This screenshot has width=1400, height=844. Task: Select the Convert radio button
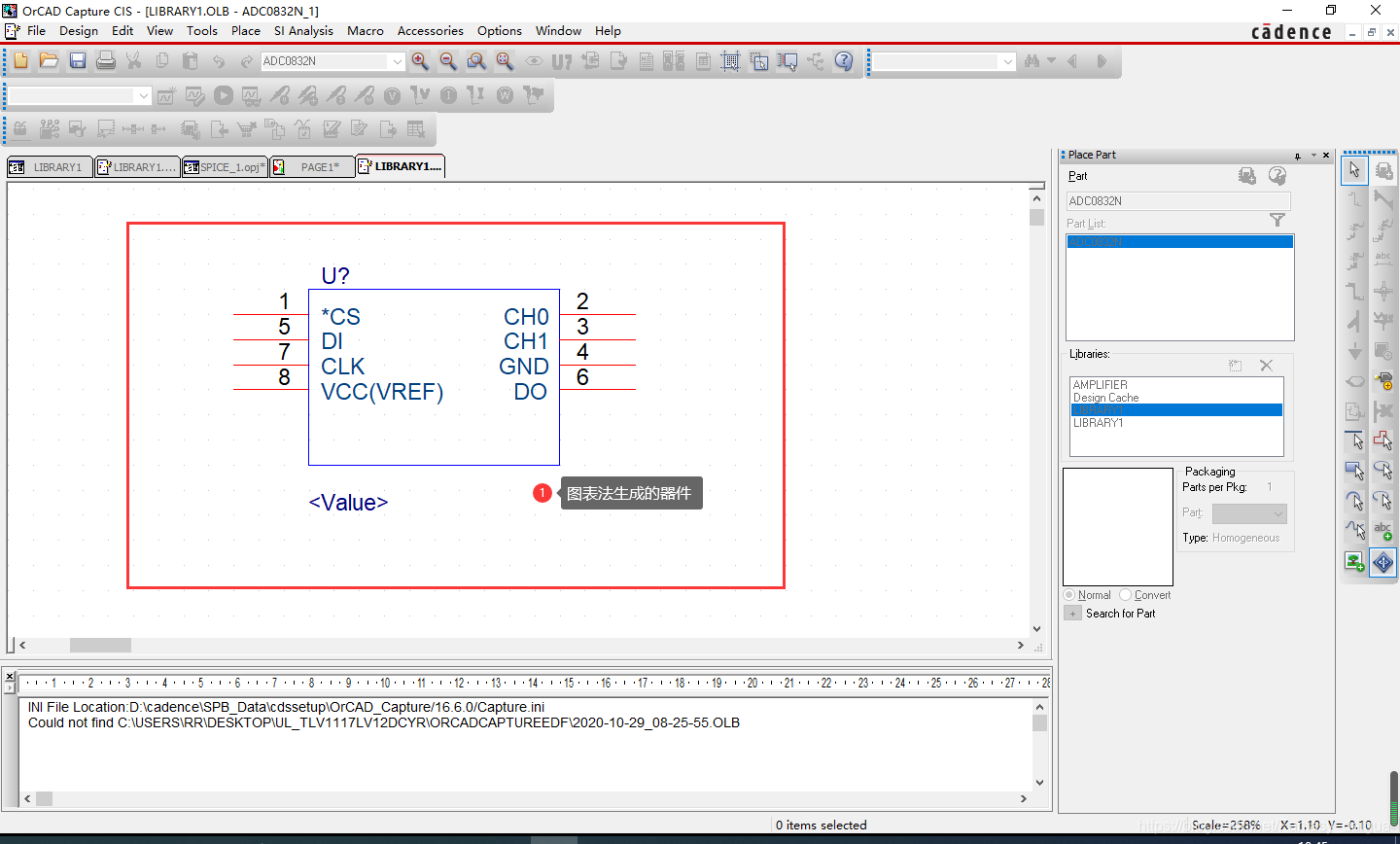point(1126,595)
